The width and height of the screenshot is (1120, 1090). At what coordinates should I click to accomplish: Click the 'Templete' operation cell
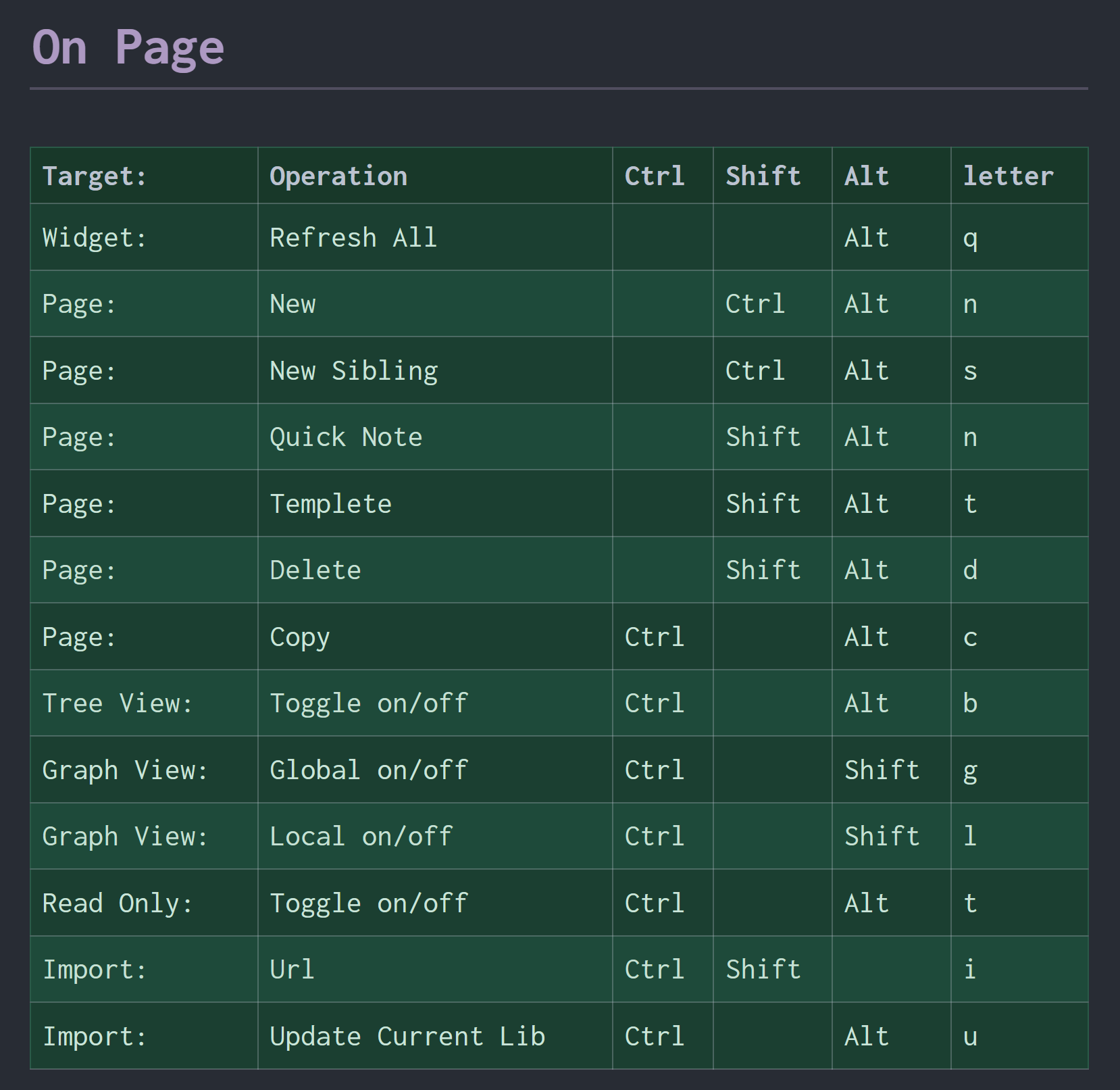[x=331, y=504]
